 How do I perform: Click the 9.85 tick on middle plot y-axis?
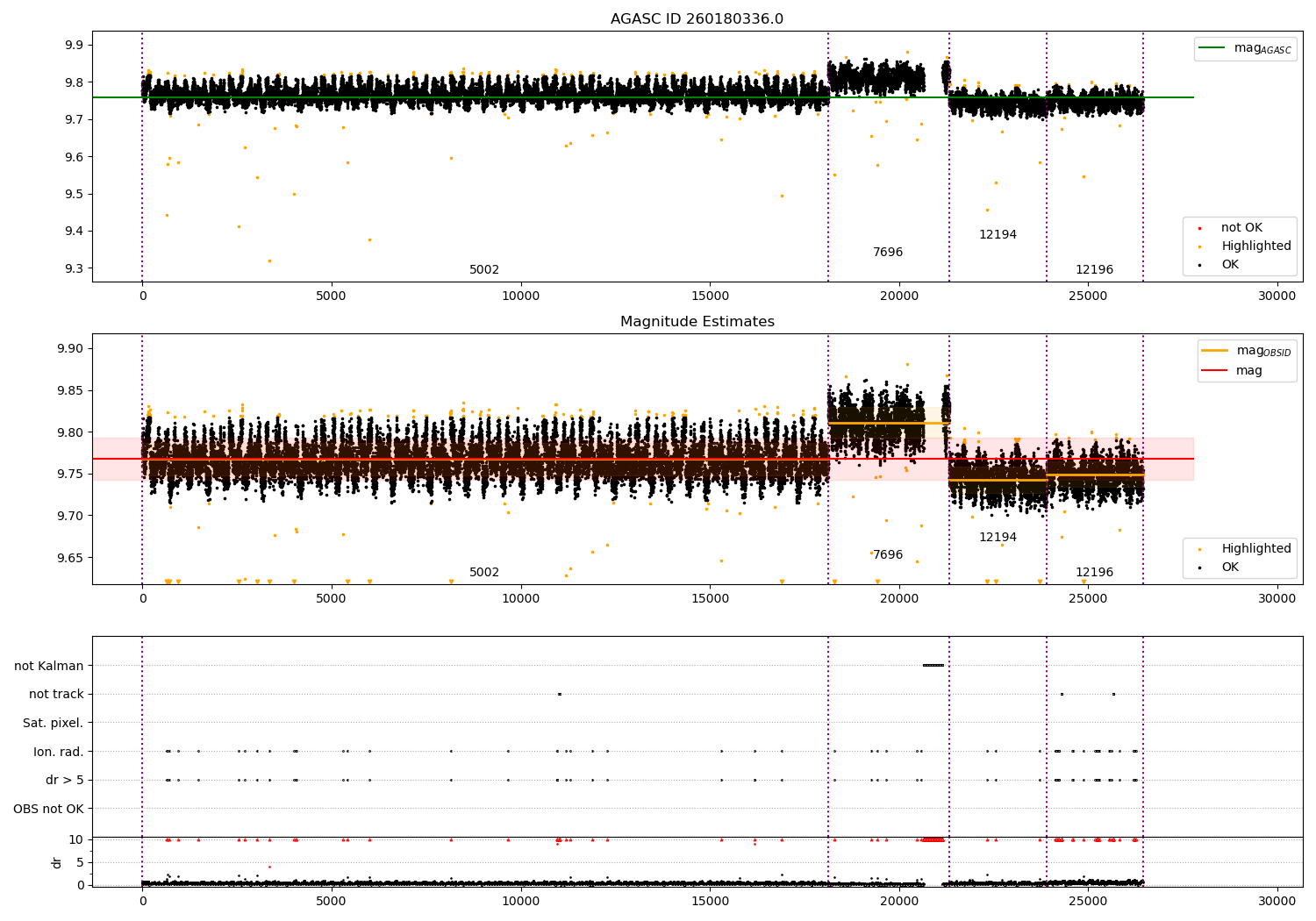tap(71, 390)
